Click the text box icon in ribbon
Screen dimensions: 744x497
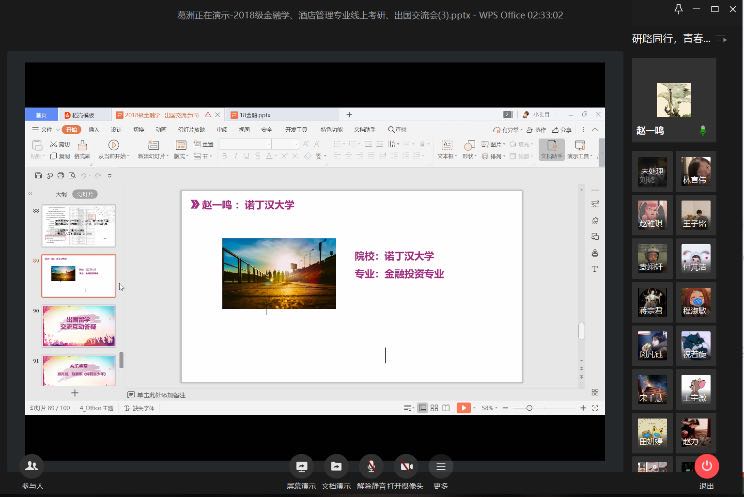446,145
